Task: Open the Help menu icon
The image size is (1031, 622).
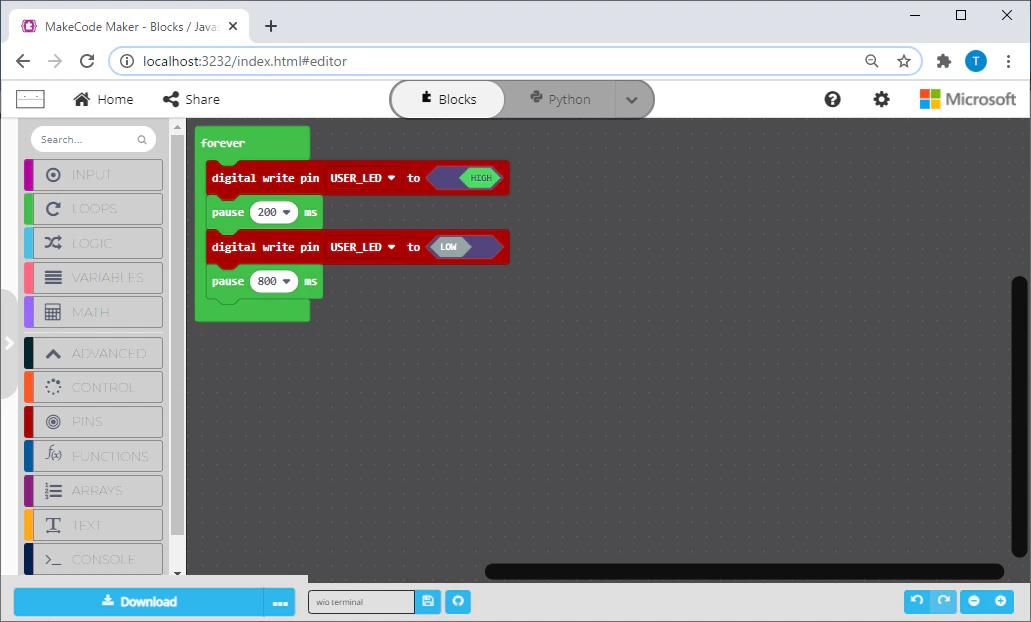Action: (x=832, y=99)
